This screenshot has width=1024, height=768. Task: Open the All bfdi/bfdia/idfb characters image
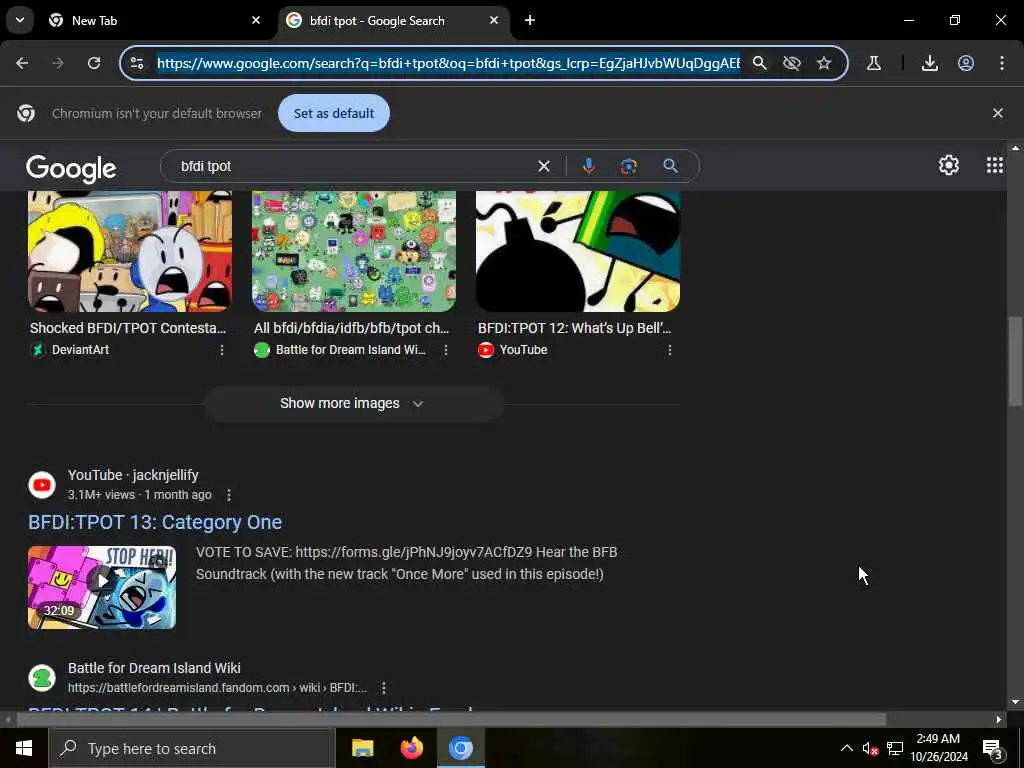pos(354,251)
